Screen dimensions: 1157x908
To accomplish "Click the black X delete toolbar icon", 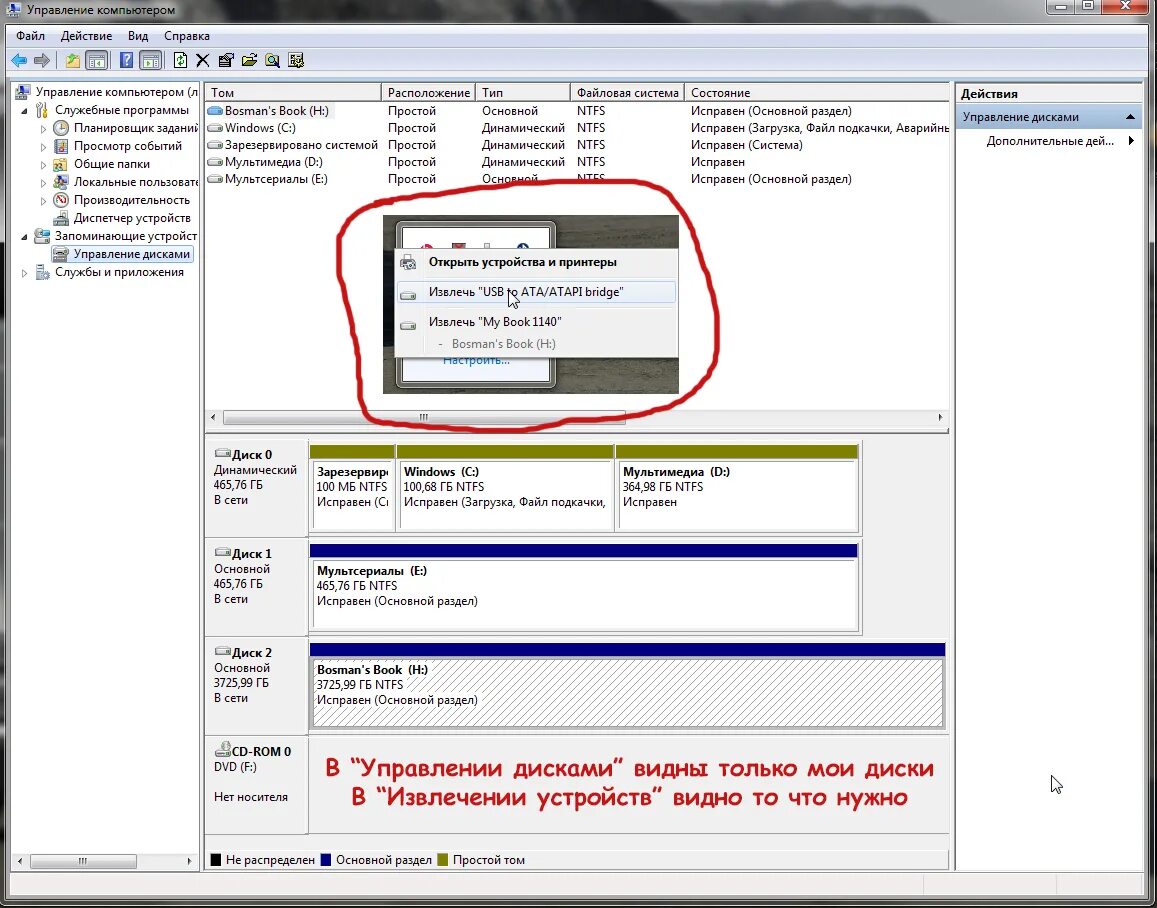I will pos(203,60).
